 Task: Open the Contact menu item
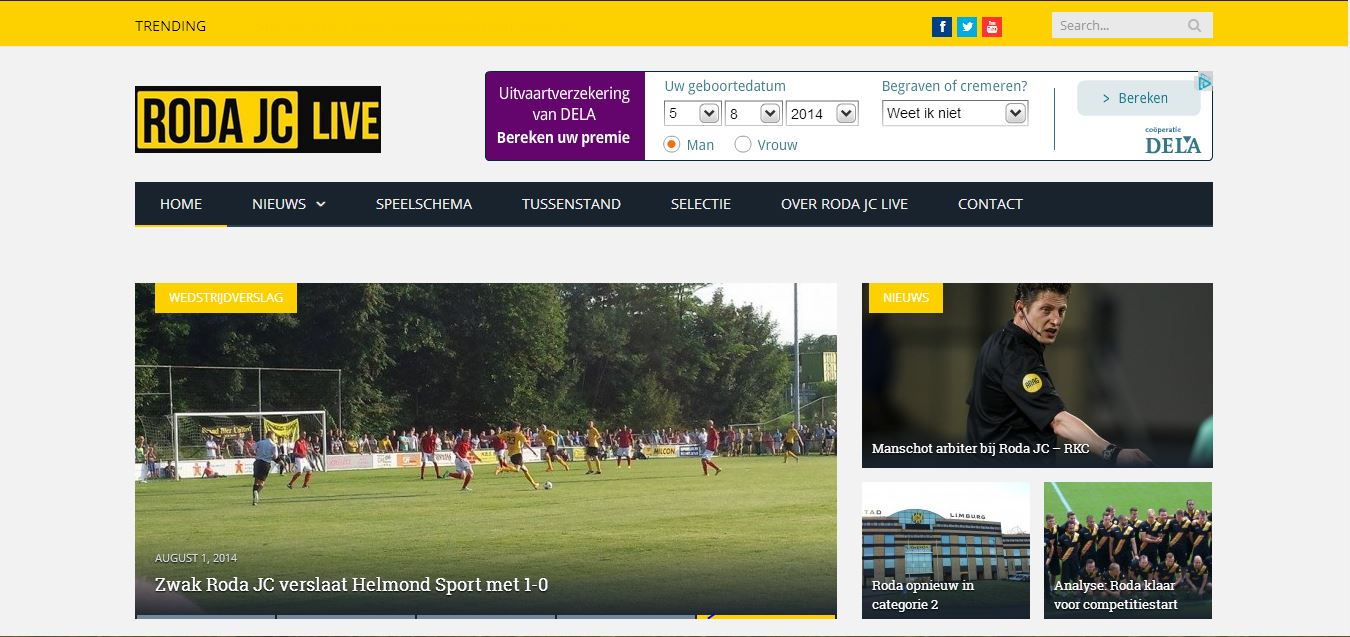(x=990, y=204)
